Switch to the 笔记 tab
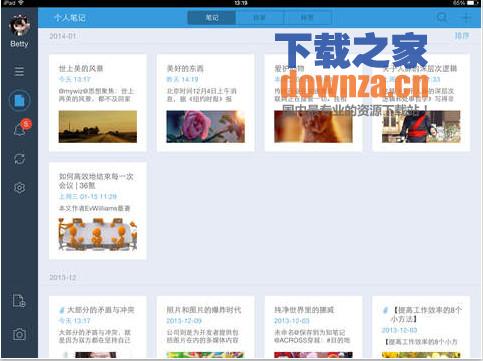The image size is (483, 361). coord(212,18)
